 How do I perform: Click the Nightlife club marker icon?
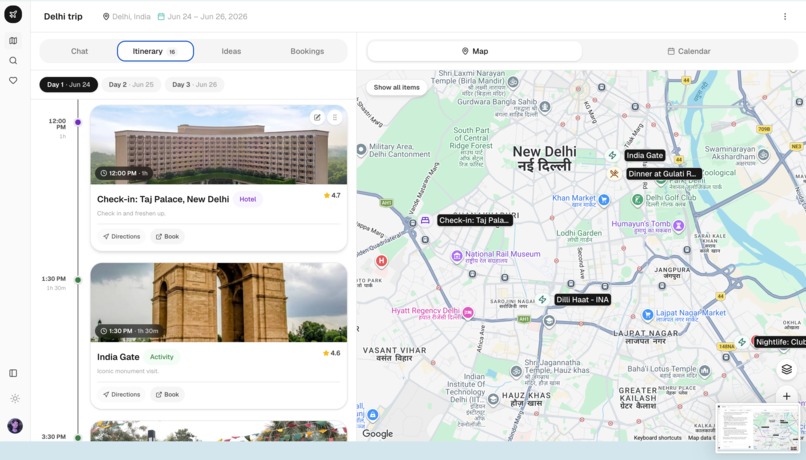point(742,341)
